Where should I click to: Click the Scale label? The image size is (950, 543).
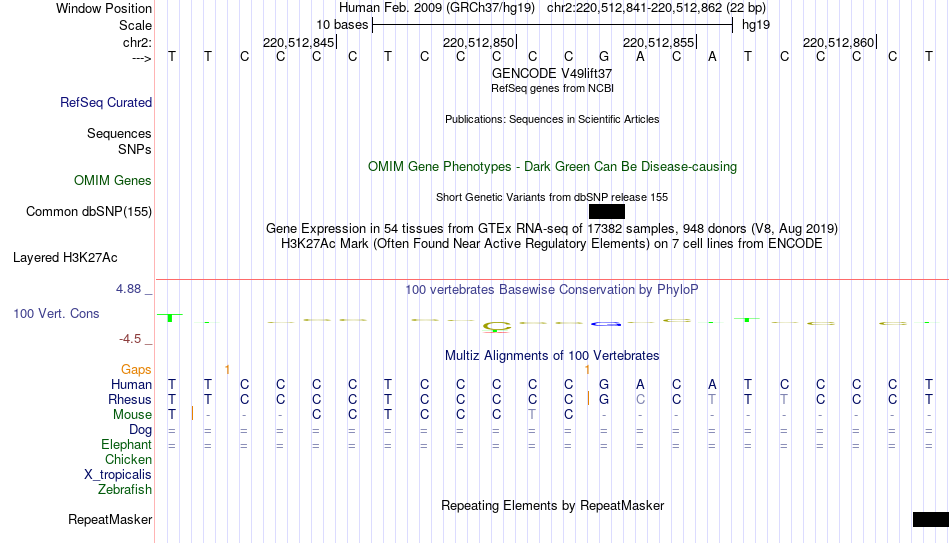click(136, 25)
